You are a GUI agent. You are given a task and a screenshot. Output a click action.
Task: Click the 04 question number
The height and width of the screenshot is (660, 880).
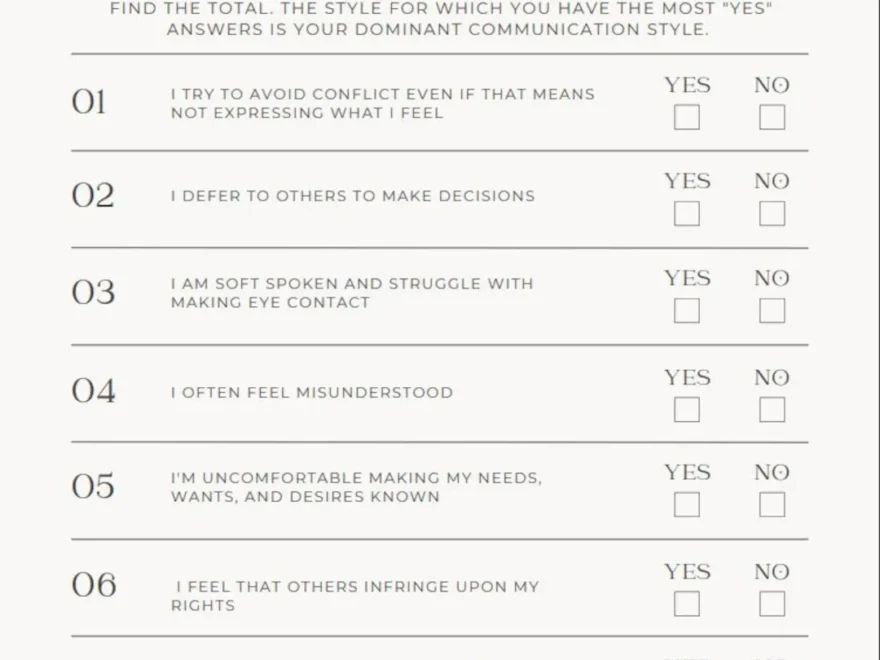[93, 391]
